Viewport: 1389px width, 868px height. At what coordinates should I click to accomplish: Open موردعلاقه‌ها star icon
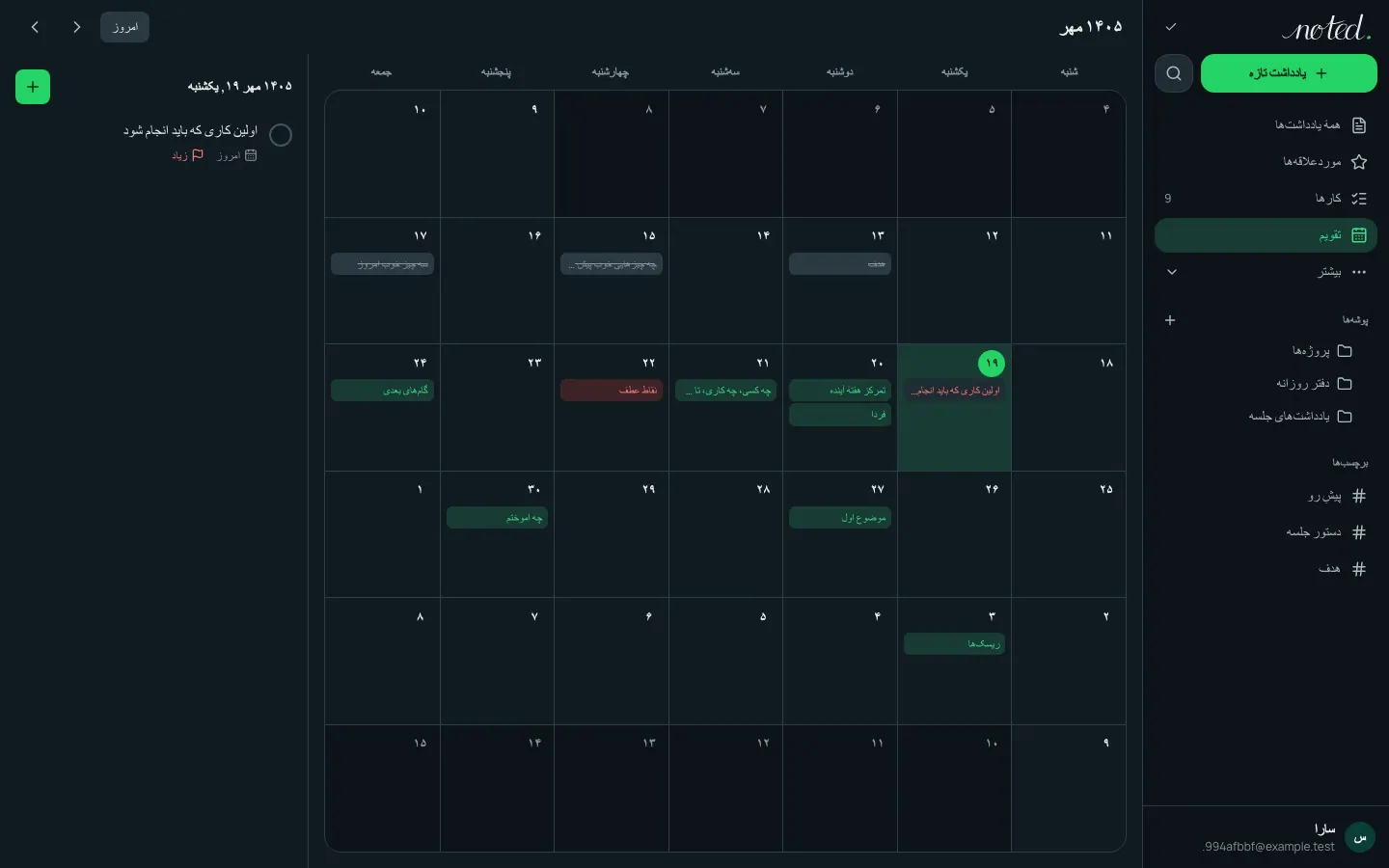1359,162
